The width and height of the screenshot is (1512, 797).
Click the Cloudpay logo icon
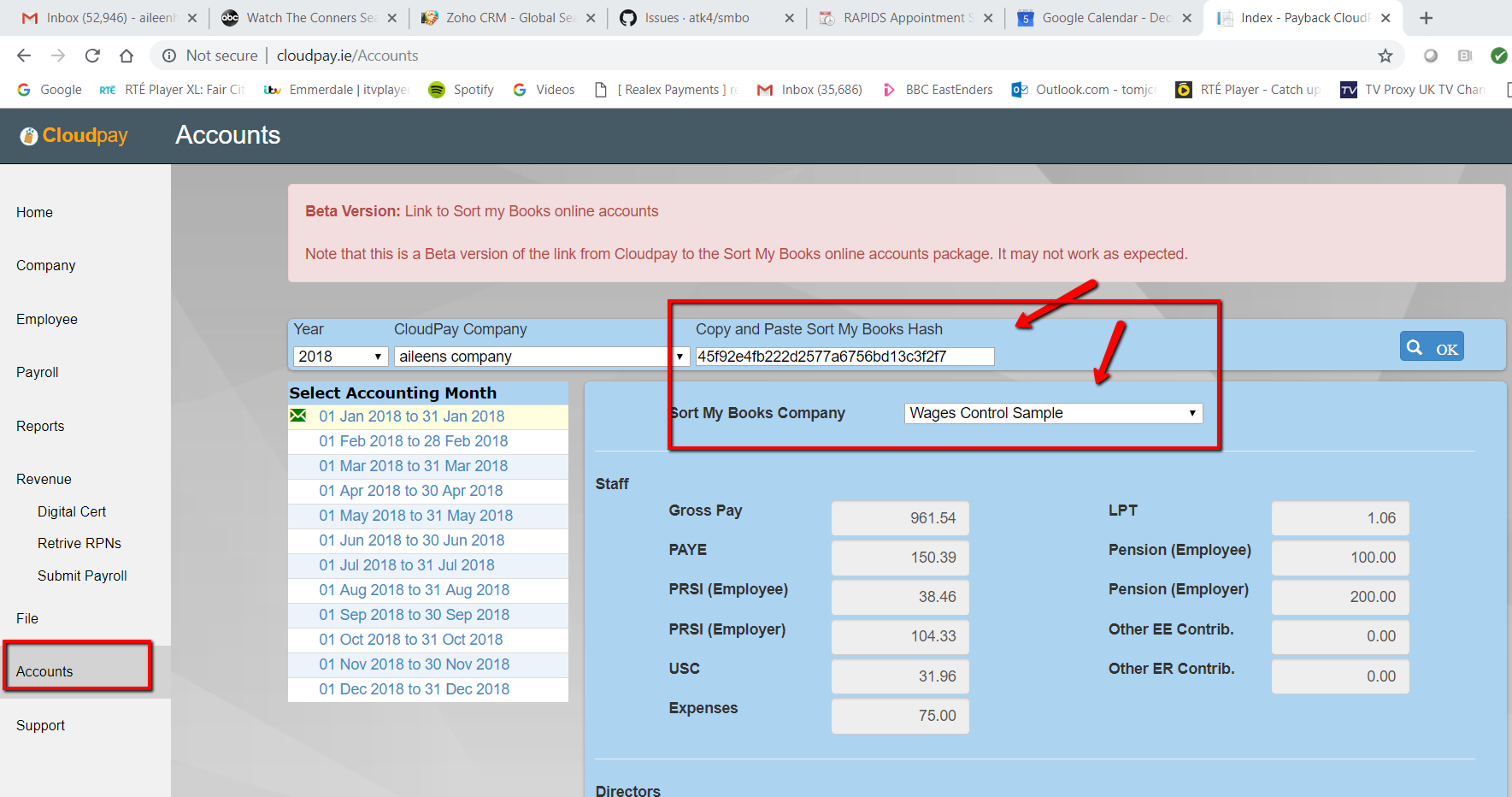29,136
